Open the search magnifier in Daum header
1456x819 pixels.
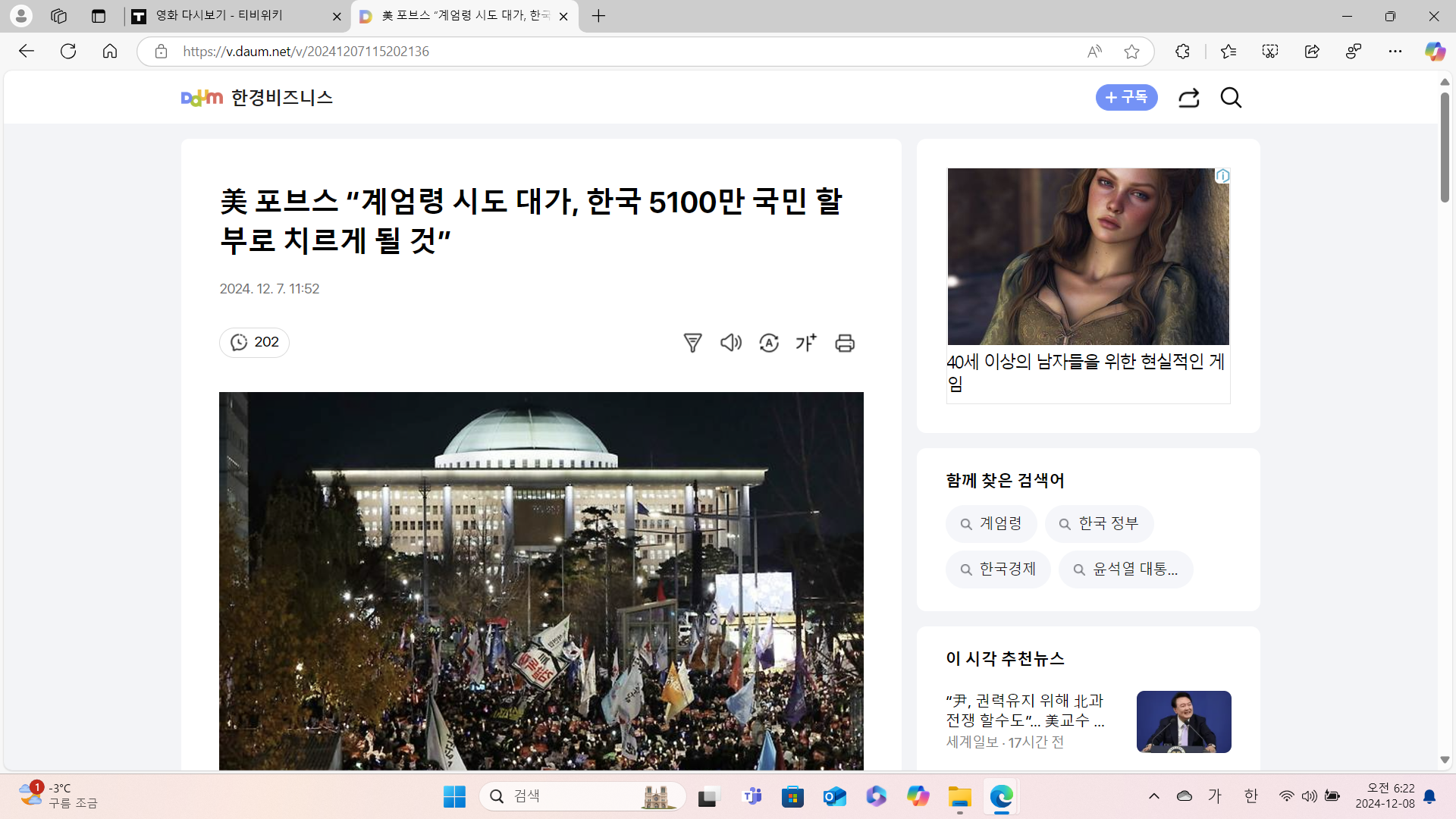point(1231,98)
